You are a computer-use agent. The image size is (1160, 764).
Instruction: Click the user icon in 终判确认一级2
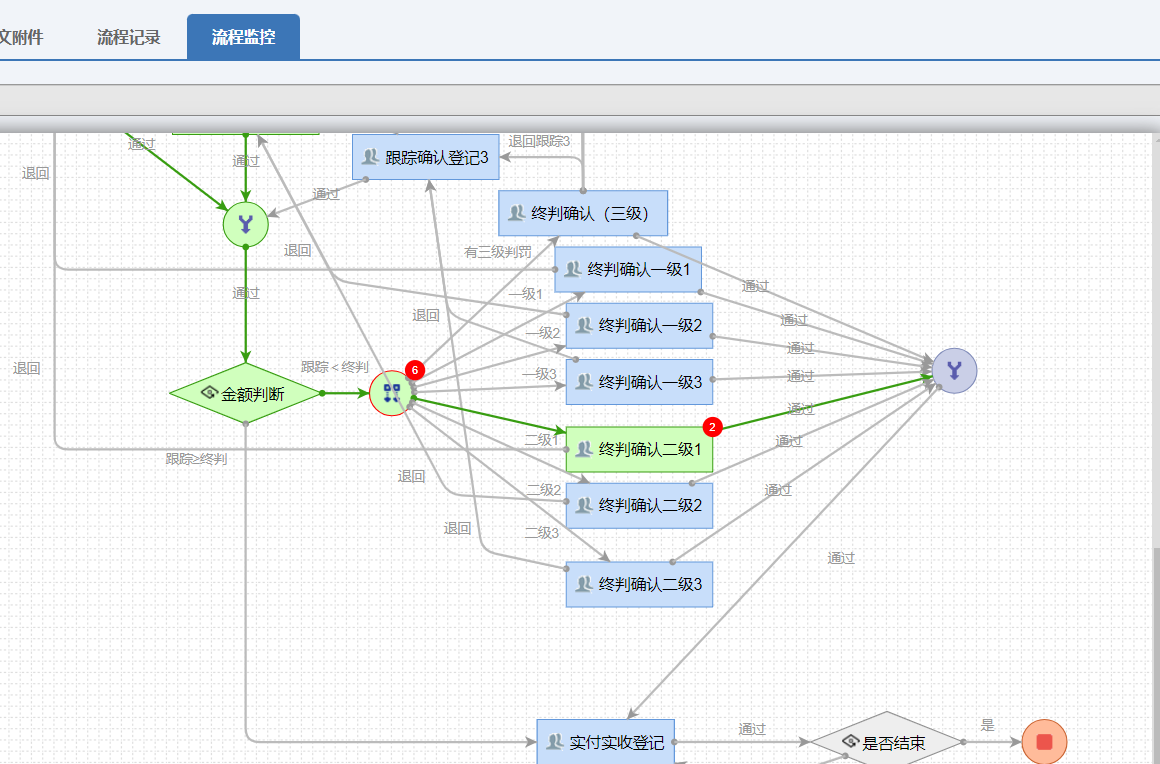click(584, 325)
